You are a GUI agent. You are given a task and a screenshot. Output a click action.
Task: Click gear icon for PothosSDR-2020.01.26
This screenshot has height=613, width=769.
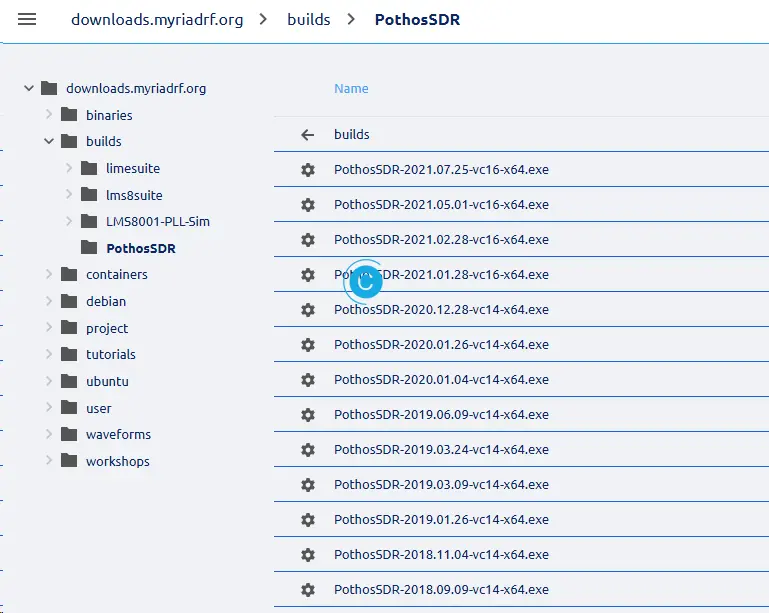308,345
